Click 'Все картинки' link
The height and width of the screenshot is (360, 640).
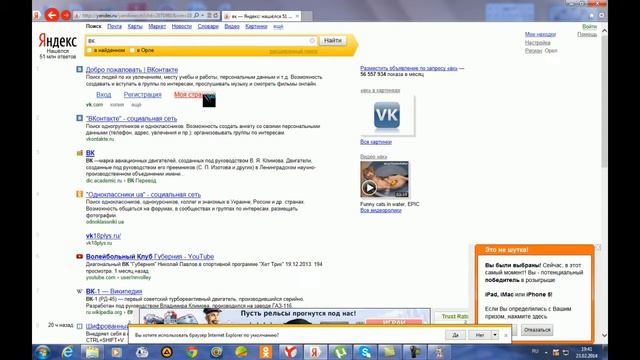click(x=376, y=142)
